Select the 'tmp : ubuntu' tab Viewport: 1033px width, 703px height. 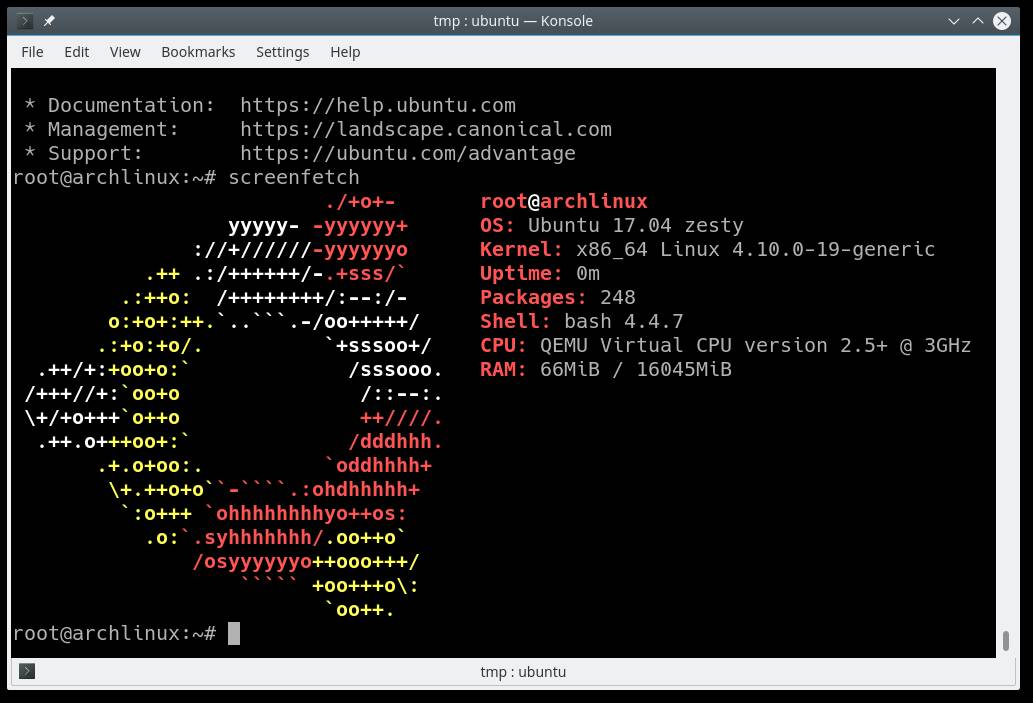coord(523,671)
